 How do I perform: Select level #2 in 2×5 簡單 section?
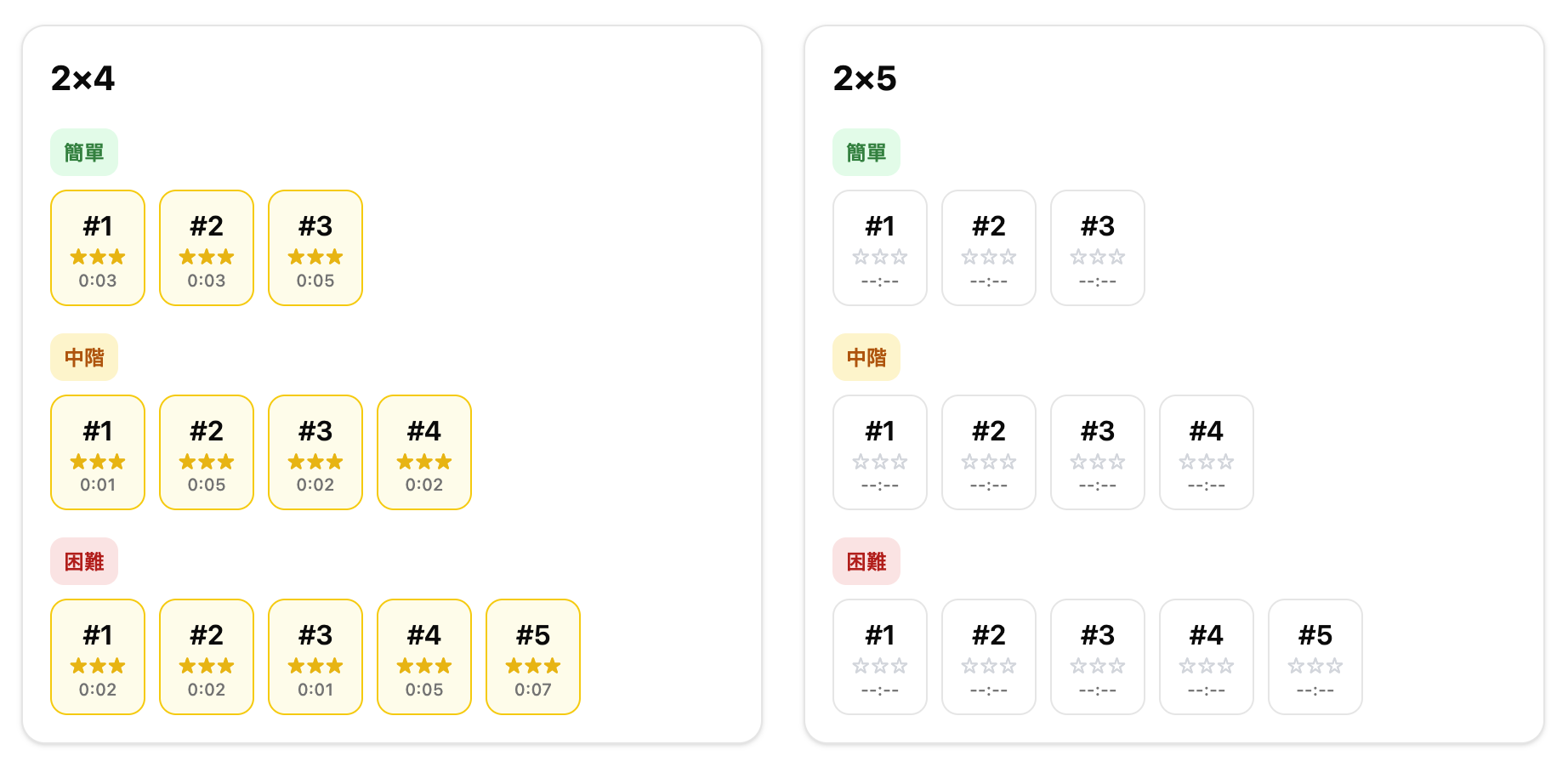[x=989, y=247]
